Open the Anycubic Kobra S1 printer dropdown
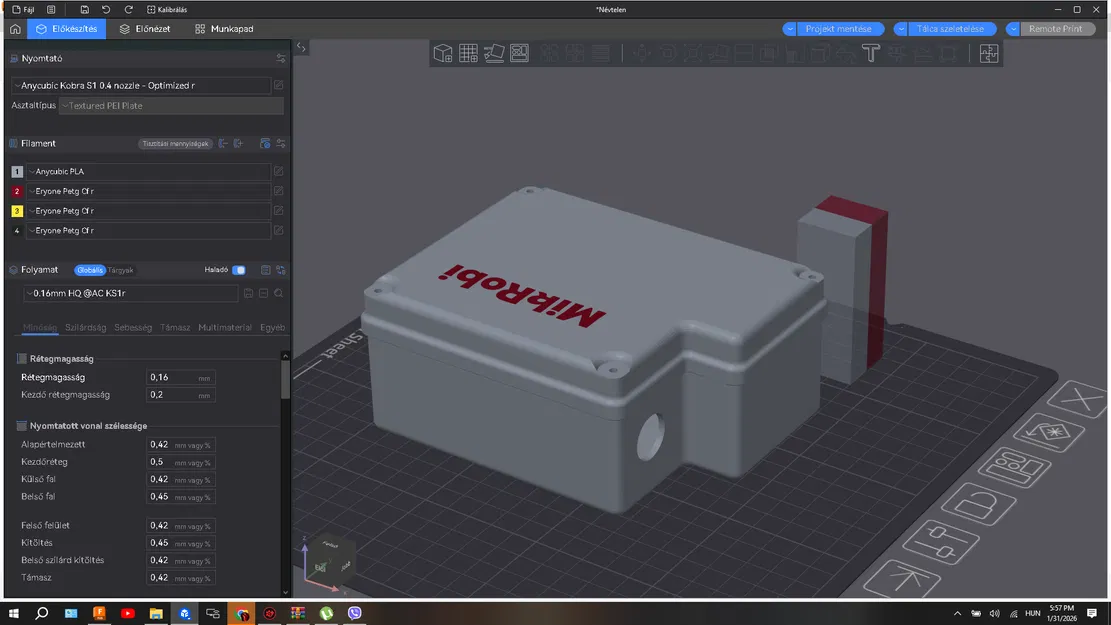This screenshot has width=1111, height=625. coord(142,86)
